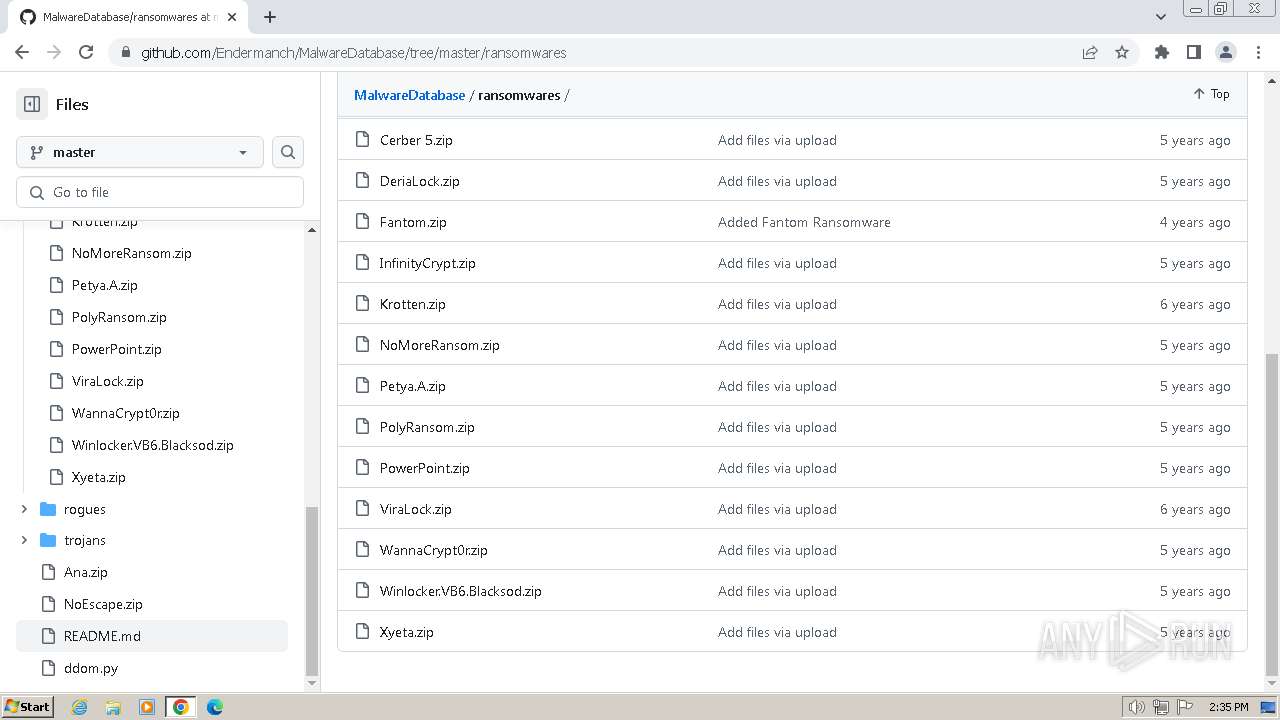Click file icon beside DeriaLock.zip

tap(363, 181)
